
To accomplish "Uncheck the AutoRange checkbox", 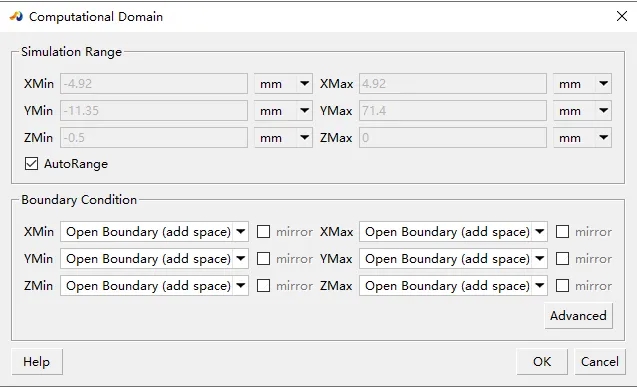I will pyautogui.click(x=31, y=164).
